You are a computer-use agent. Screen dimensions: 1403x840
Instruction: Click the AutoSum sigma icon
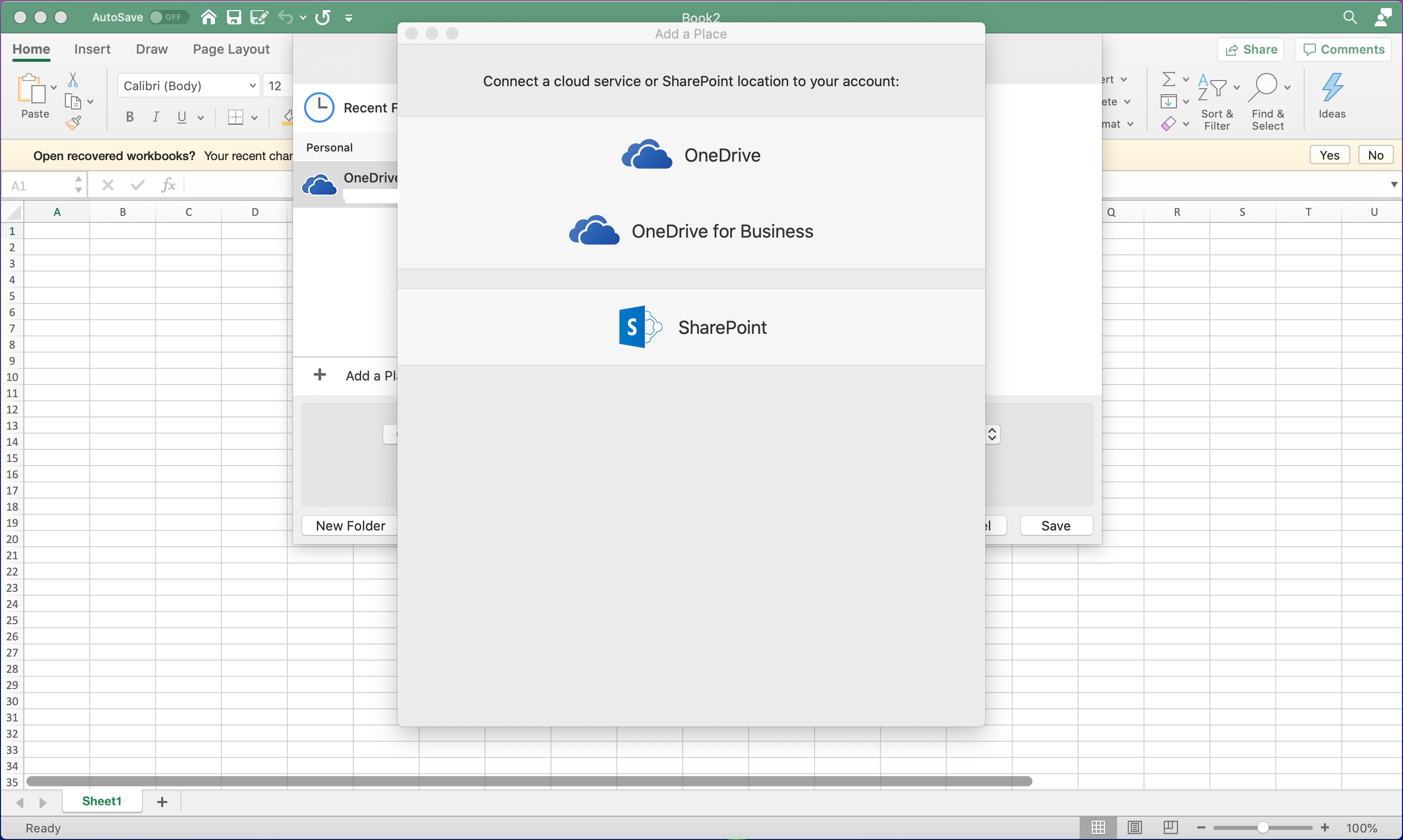pyautogui.click(x=1168, y=79)
